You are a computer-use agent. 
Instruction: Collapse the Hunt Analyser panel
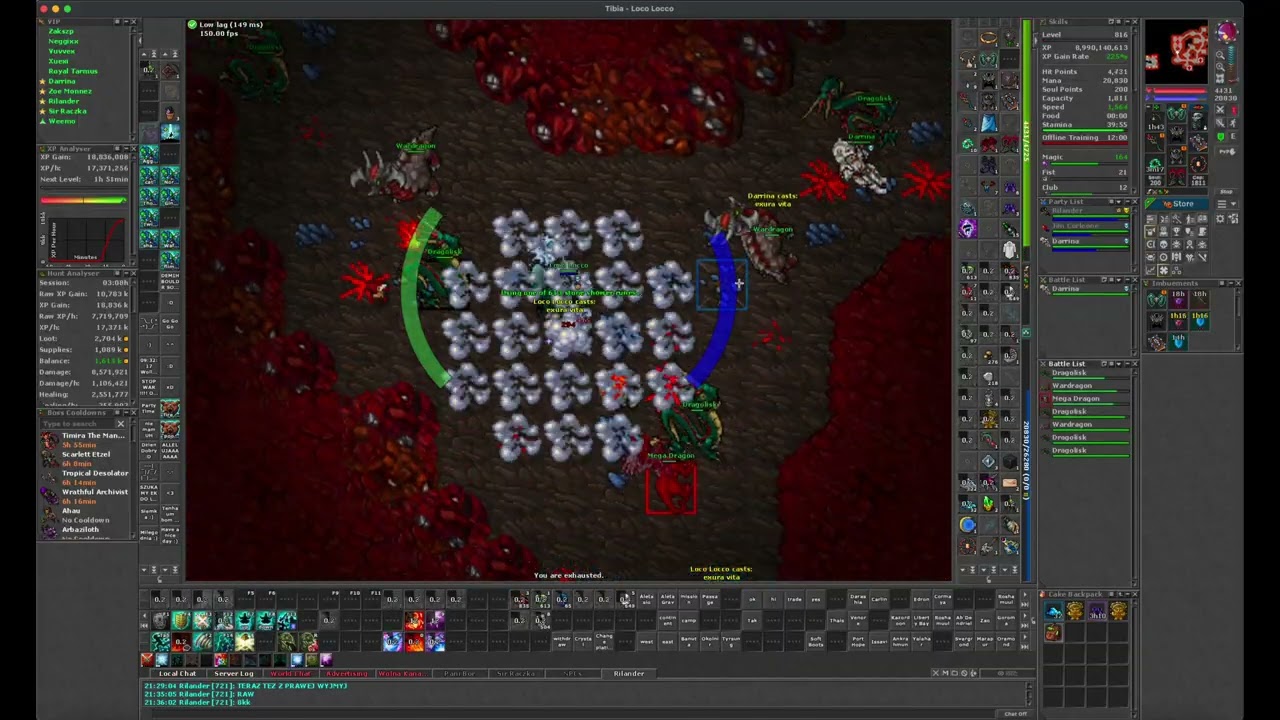coord(125,273)
